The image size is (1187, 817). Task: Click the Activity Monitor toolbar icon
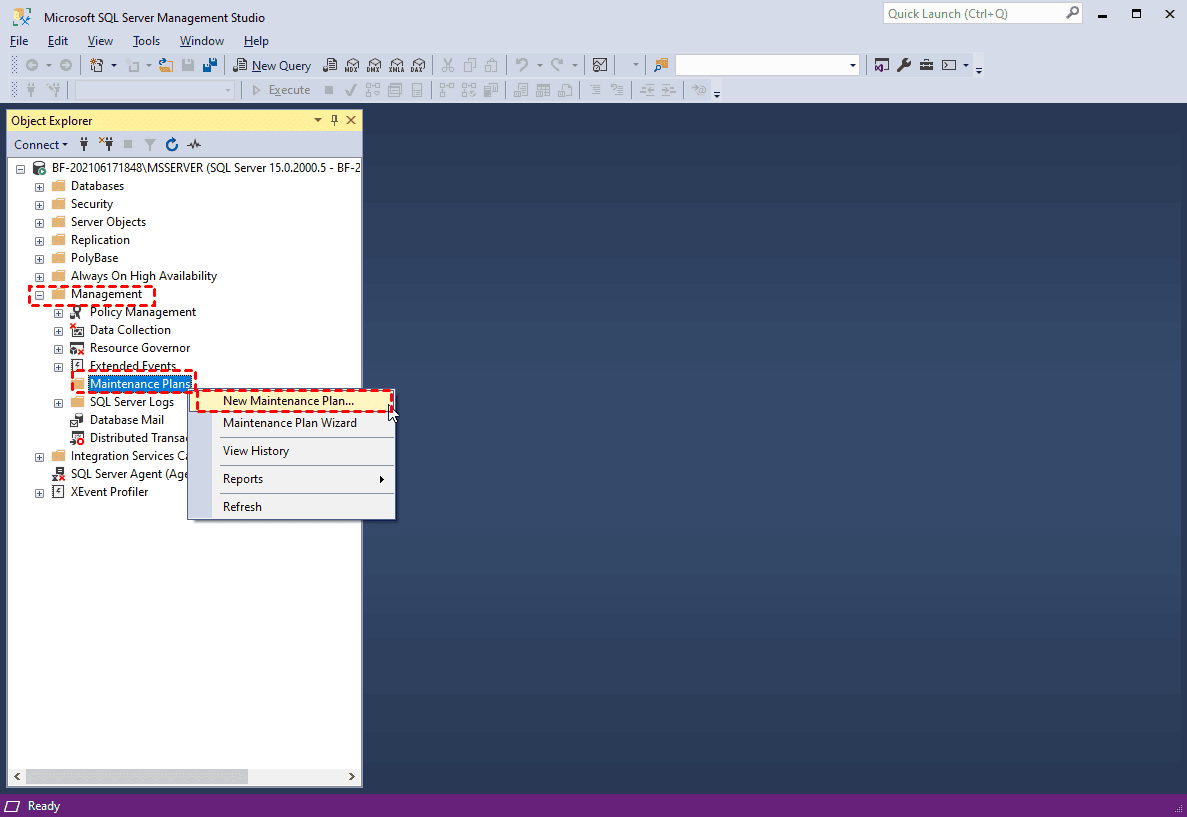600,66
